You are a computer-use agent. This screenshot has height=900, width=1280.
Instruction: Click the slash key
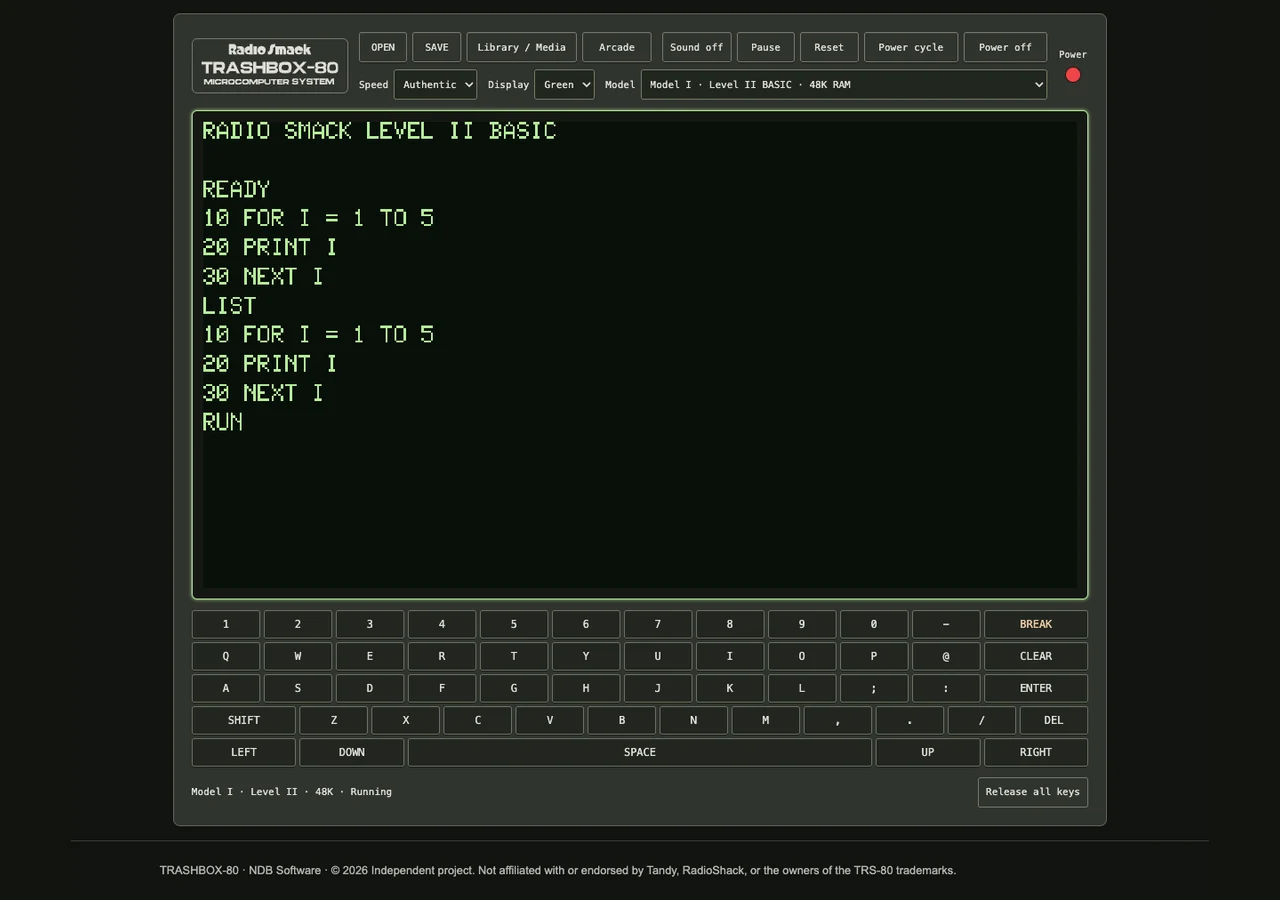982,720
